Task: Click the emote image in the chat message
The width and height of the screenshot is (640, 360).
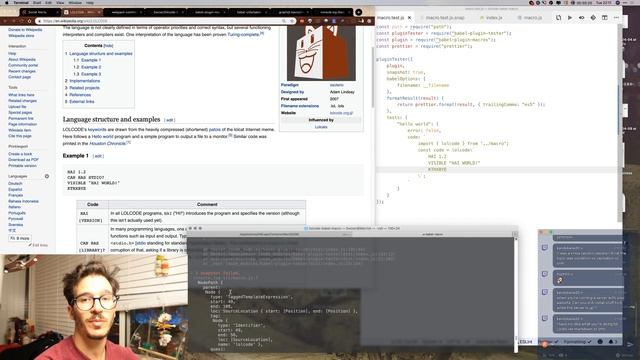Action: [560, 280]
